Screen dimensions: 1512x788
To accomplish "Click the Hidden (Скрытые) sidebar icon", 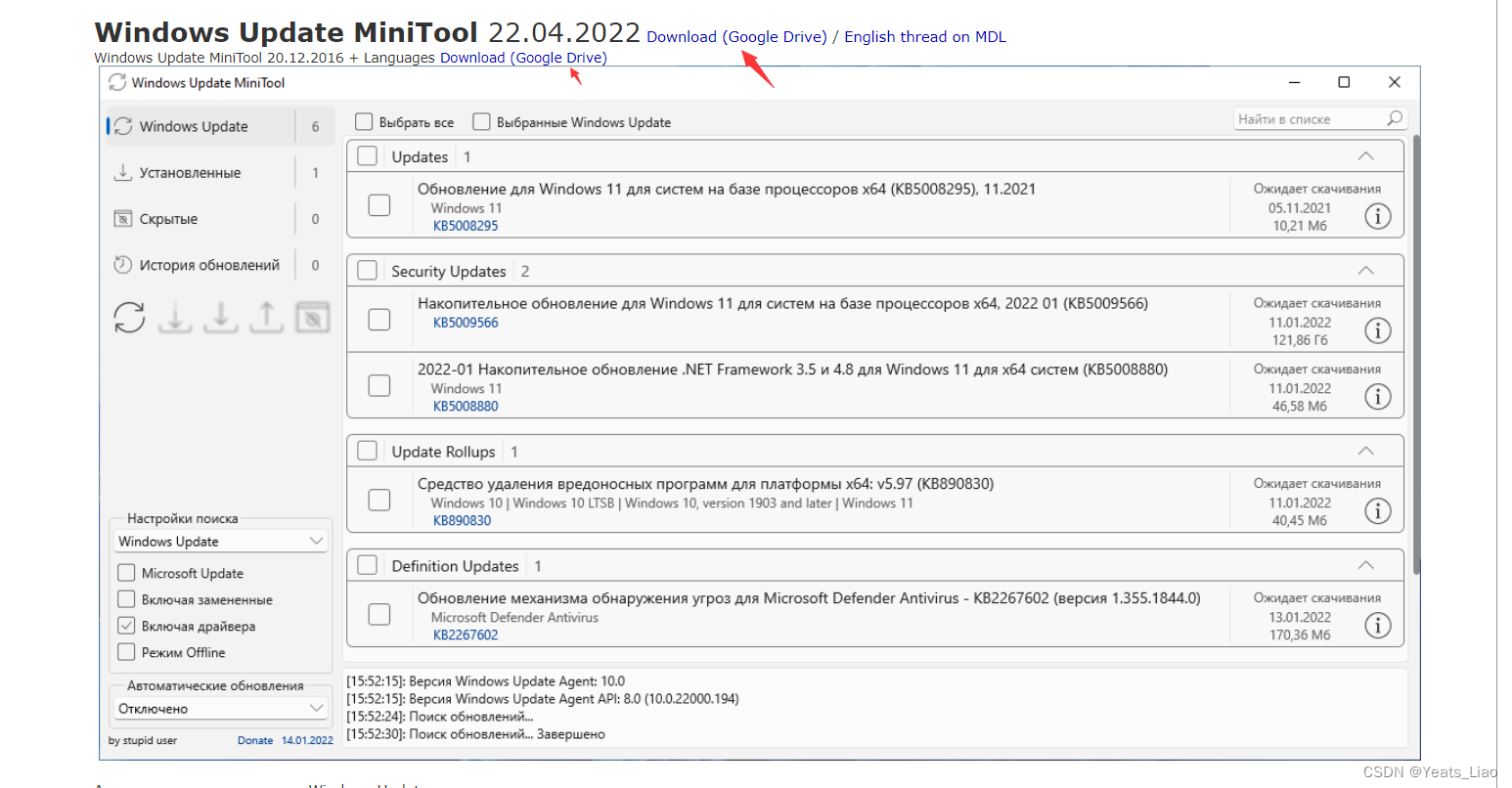I will coord(123,219).
